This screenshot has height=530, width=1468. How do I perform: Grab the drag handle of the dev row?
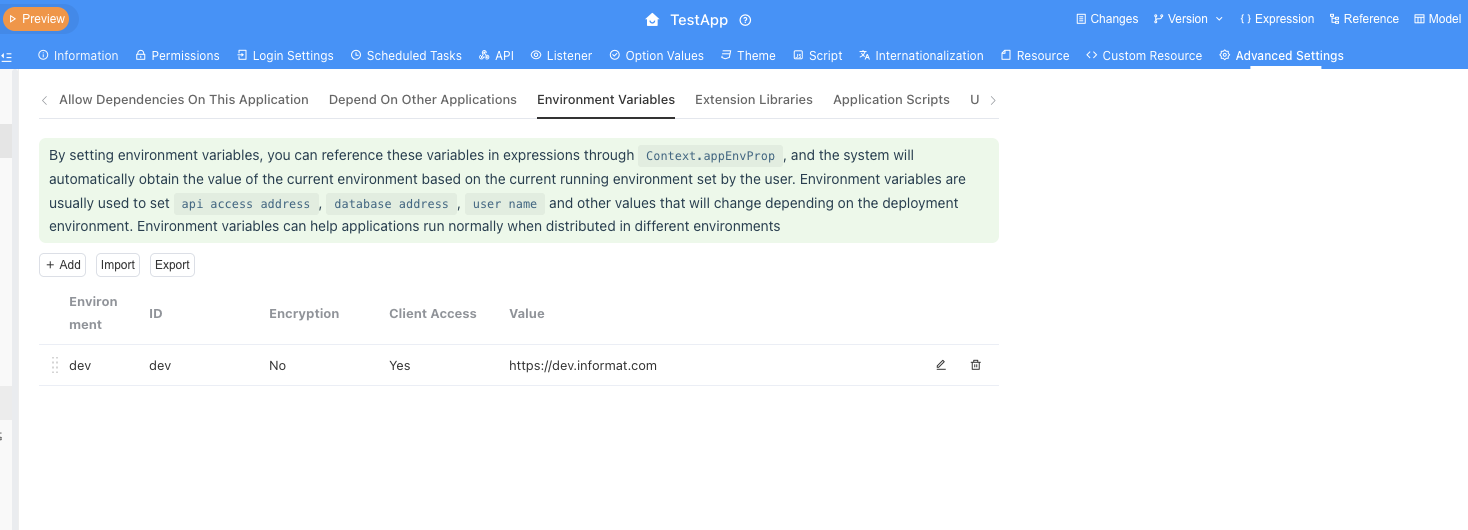pyautogui.click(x=55, y=366)
